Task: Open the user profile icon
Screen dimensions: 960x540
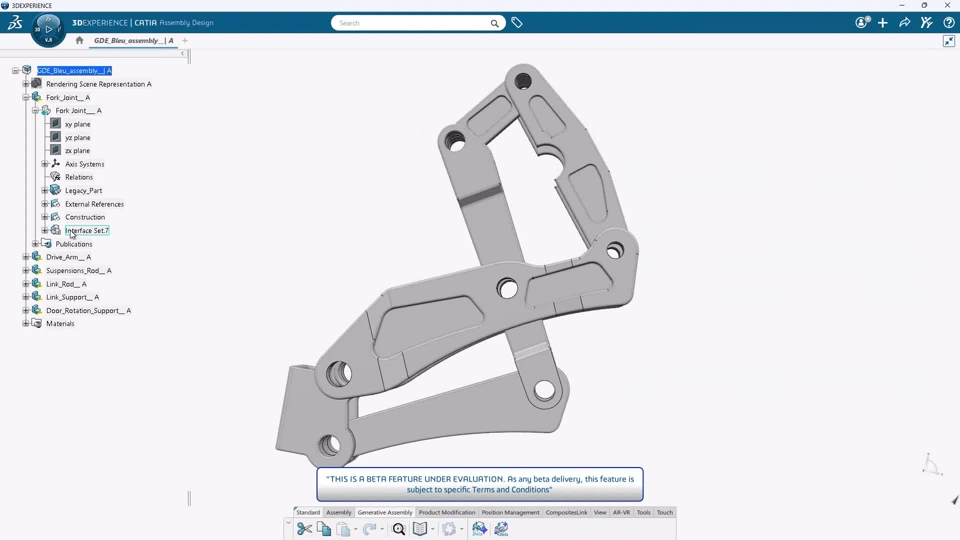Action: coord(862,23)
